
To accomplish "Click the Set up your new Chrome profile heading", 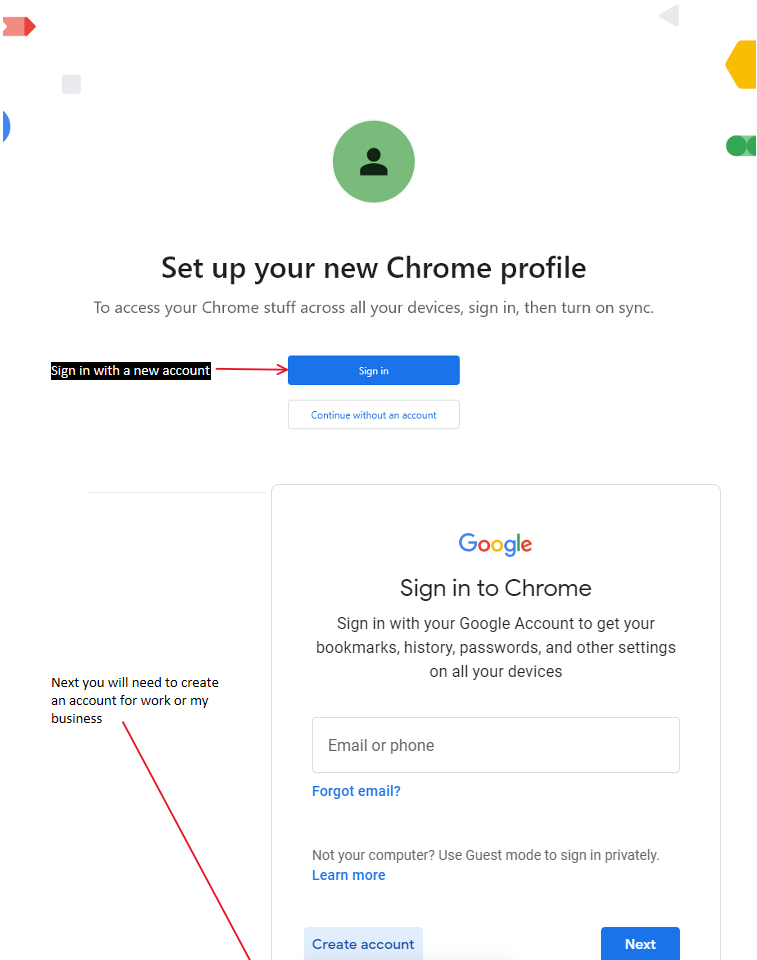I will coord(374,268).
